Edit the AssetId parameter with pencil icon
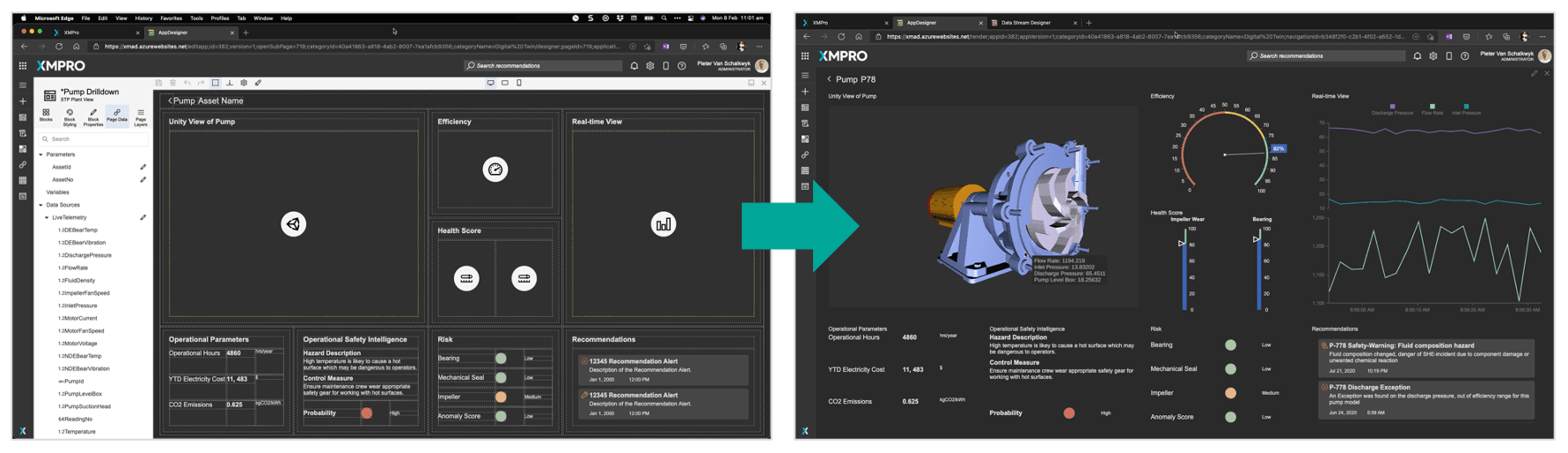 coord(143,167)
